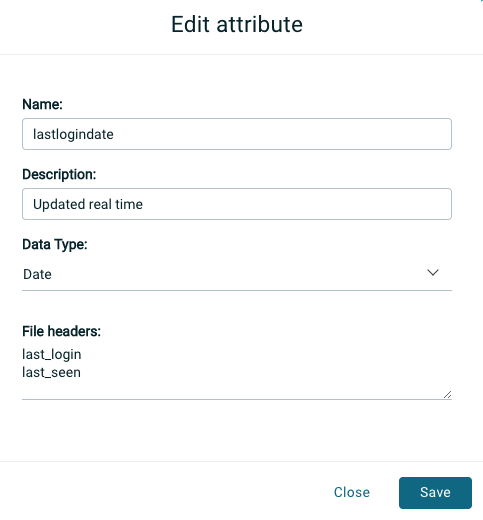Image resolution: width=483 pixels, height=520 pixels.
Task: Click the 'Description:' field label
Action: click(59, 174)
